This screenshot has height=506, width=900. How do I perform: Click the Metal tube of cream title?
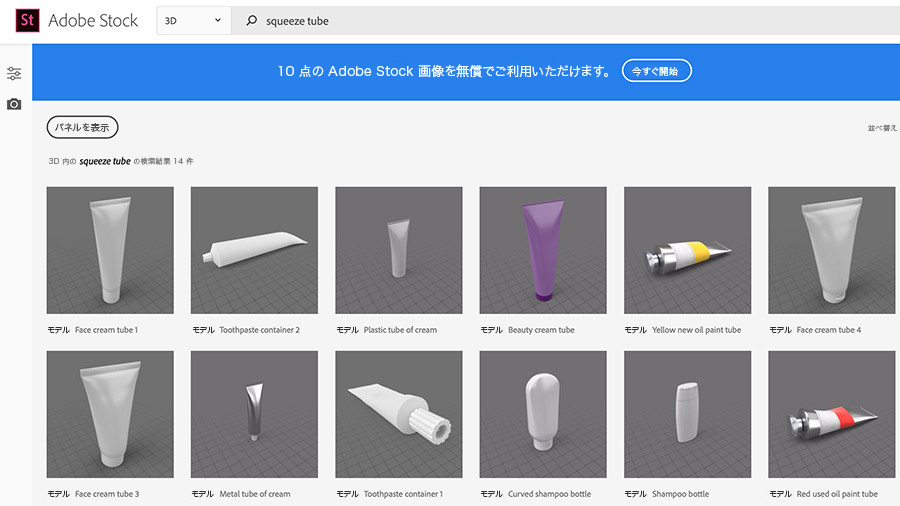click(255, 494)
